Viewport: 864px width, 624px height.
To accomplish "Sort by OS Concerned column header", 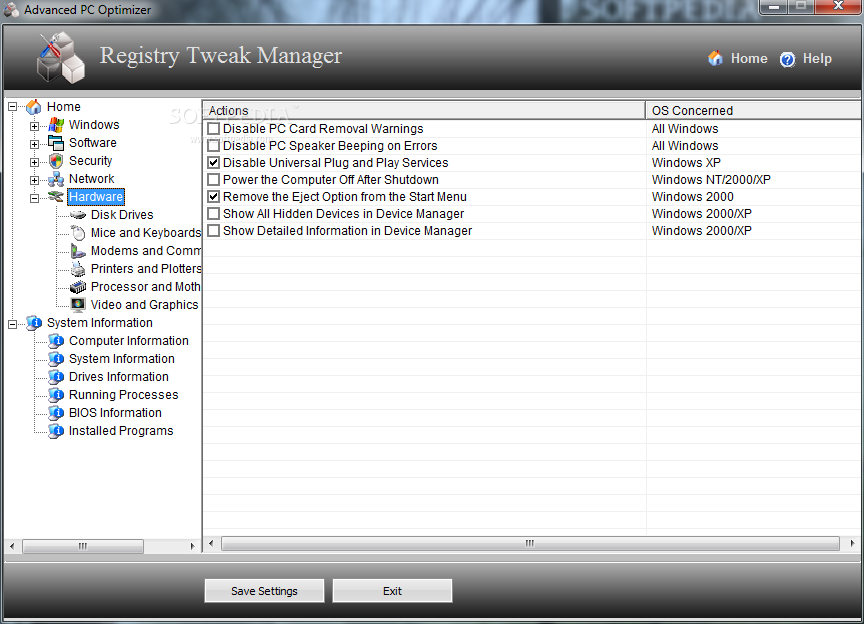I will 753,110.
